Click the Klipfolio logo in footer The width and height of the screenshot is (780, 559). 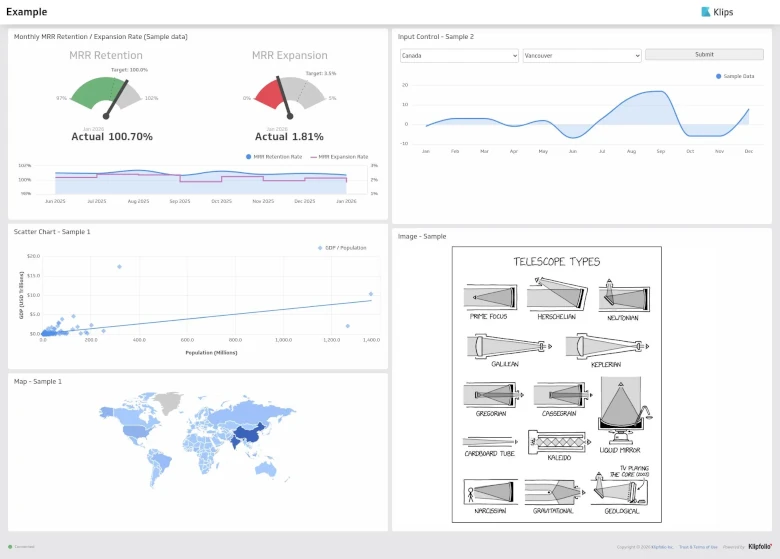[764, 547]
